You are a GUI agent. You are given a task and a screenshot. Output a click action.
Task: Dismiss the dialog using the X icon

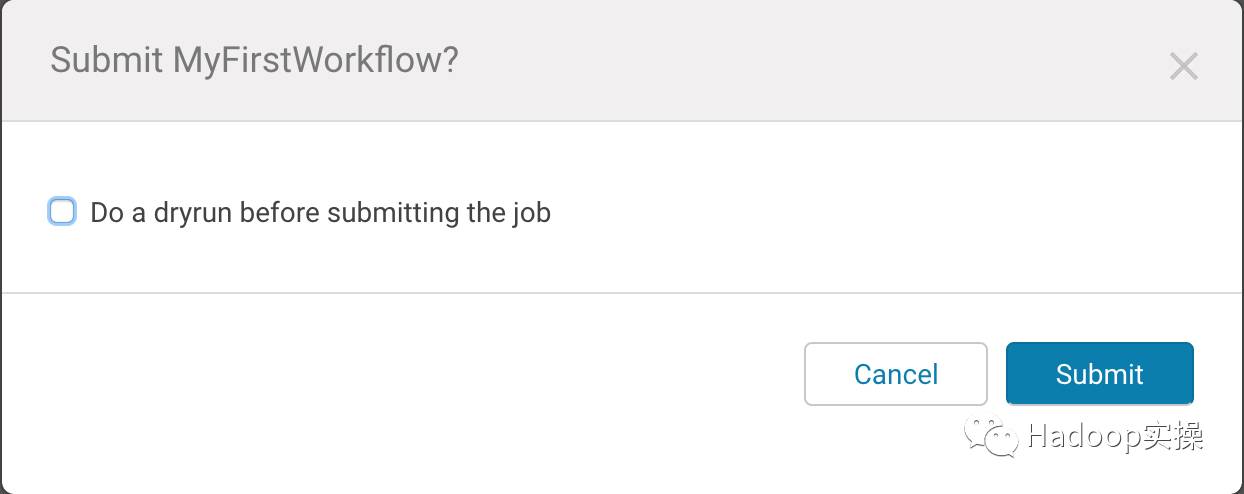pos(1183,67)
